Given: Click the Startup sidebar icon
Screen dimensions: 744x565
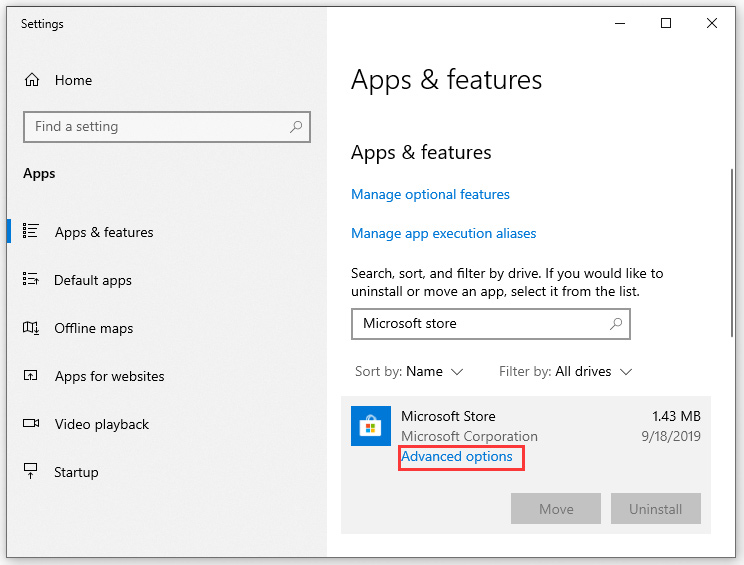Looking at the screenshot, I should pos(31,471).
